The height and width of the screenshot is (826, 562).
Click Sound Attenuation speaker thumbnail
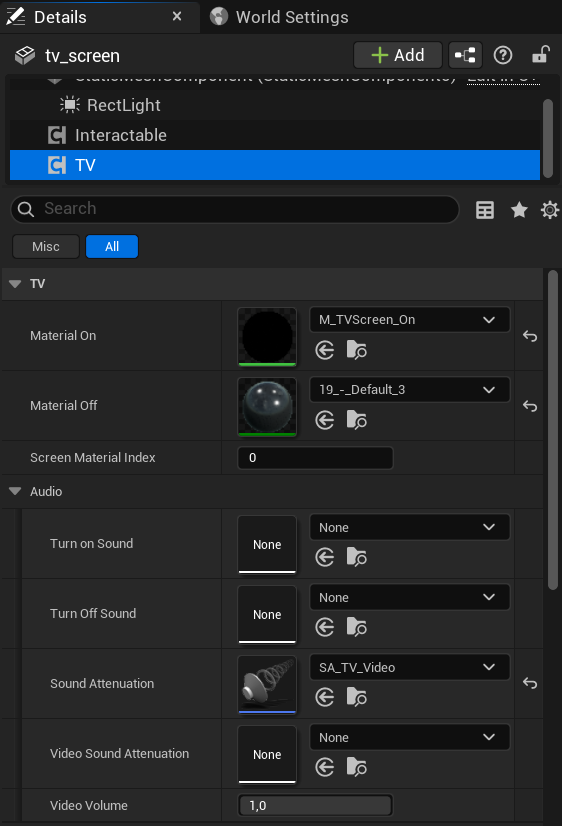point(267,684)
